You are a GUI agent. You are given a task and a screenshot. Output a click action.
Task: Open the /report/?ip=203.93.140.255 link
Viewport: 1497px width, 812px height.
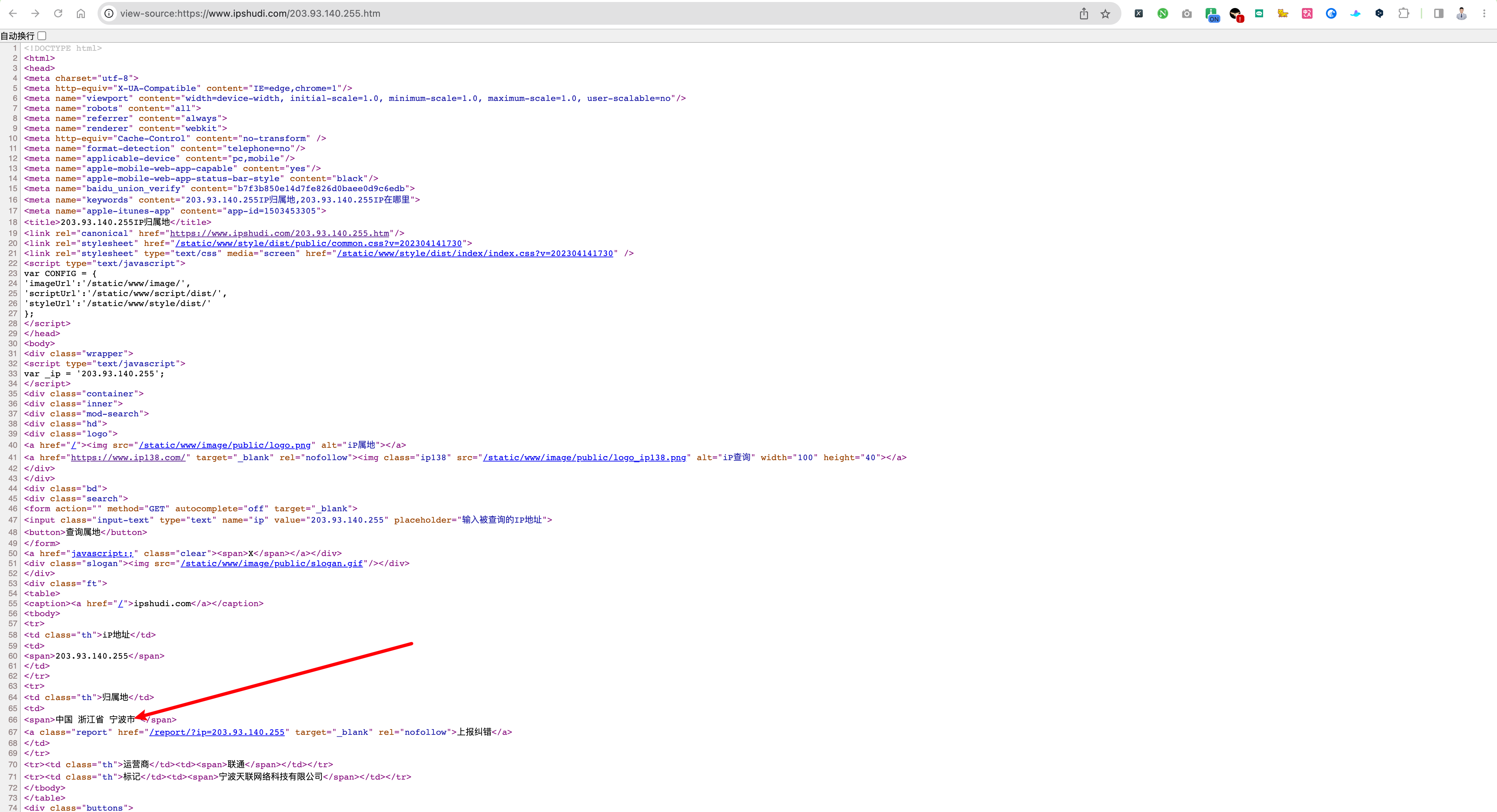tap(217, 732)
